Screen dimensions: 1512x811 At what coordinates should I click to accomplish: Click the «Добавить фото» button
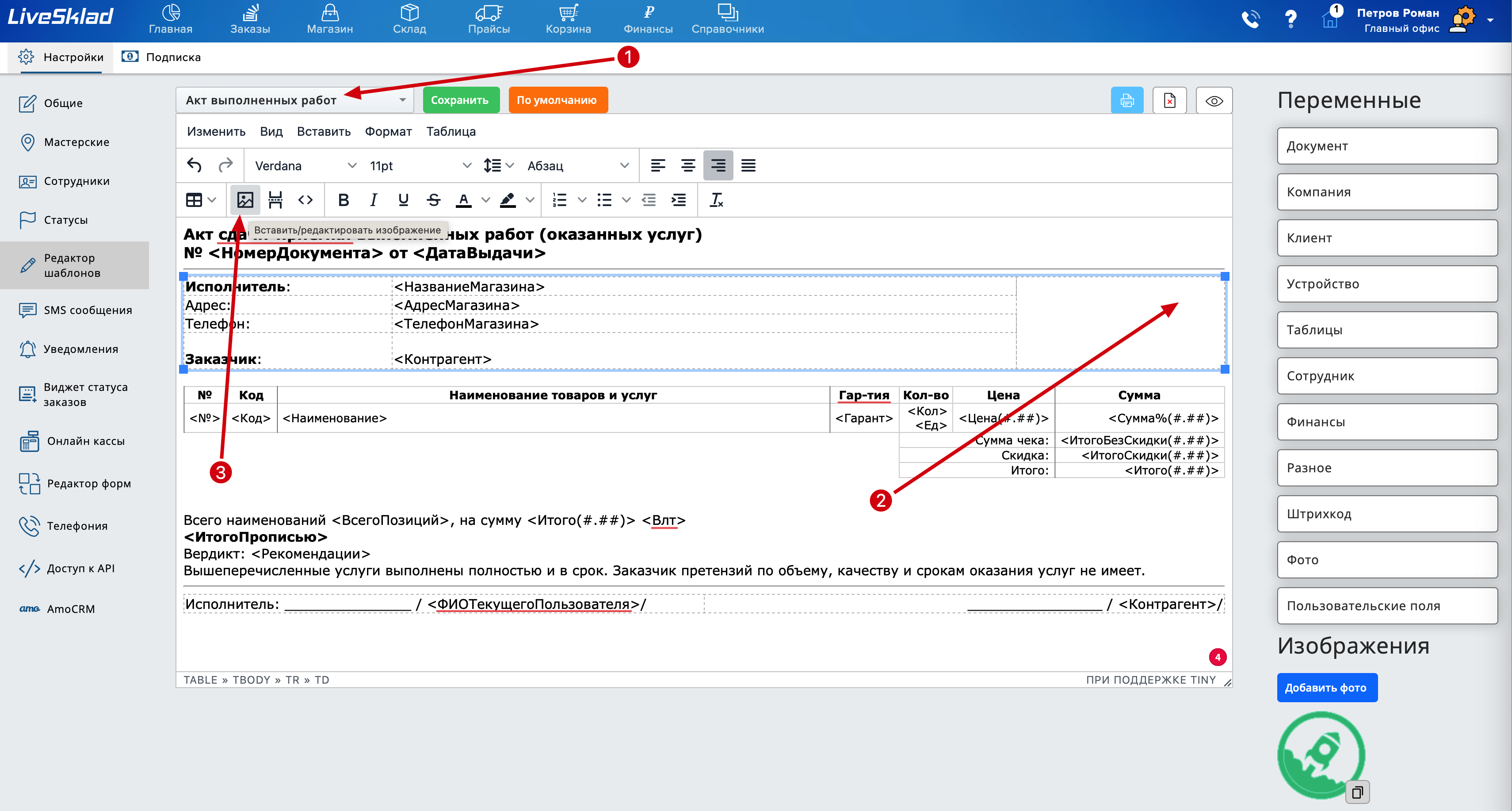[x=1326, y=688]
